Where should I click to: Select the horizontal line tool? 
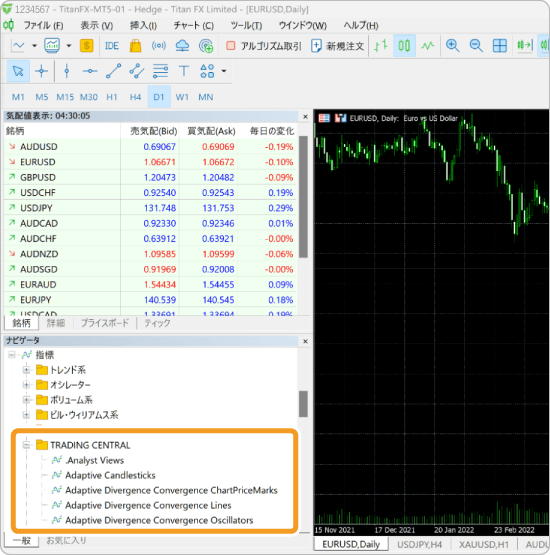tap(90, 71)
